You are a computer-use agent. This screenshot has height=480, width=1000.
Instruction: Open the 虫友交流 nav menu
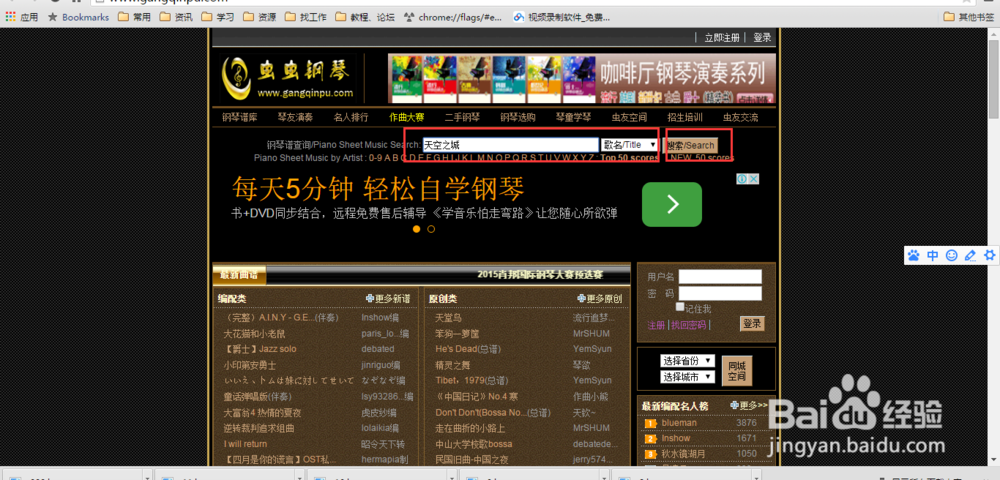click(740, 117)
